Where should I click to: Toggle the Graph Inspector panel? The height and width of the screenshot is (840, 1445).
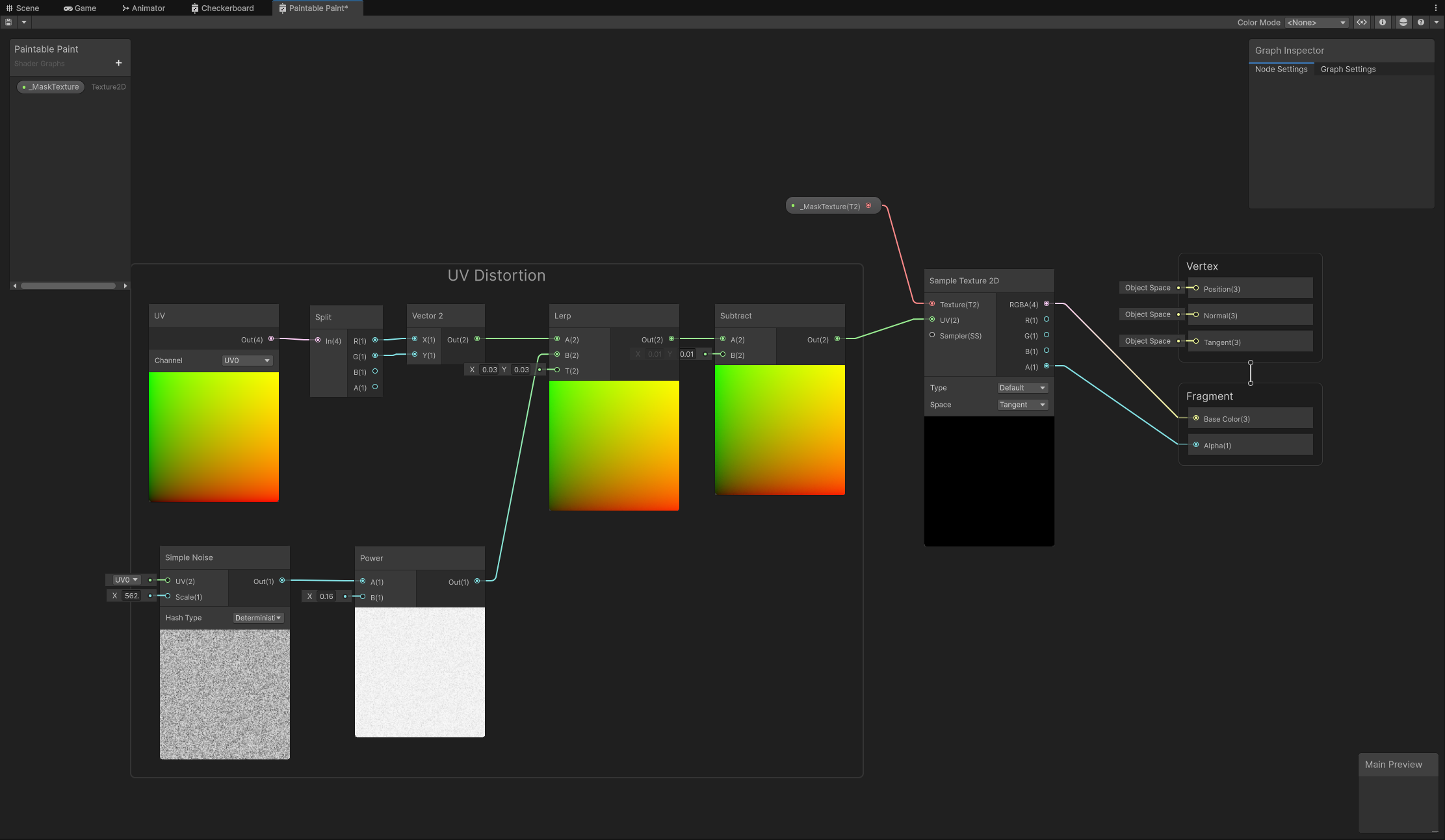1383,22
